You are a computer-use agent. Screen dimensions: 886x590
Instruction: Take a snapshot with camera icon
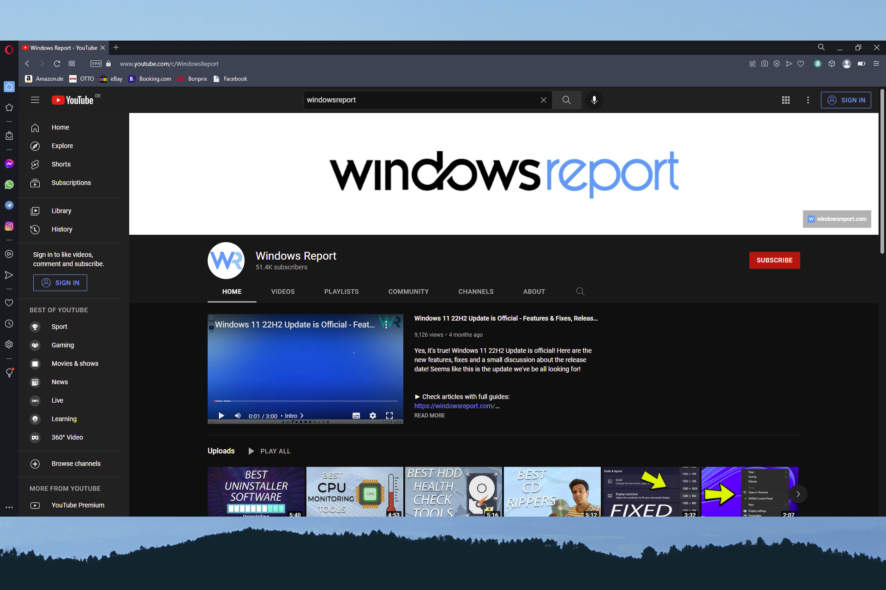(x=765, y=64)
